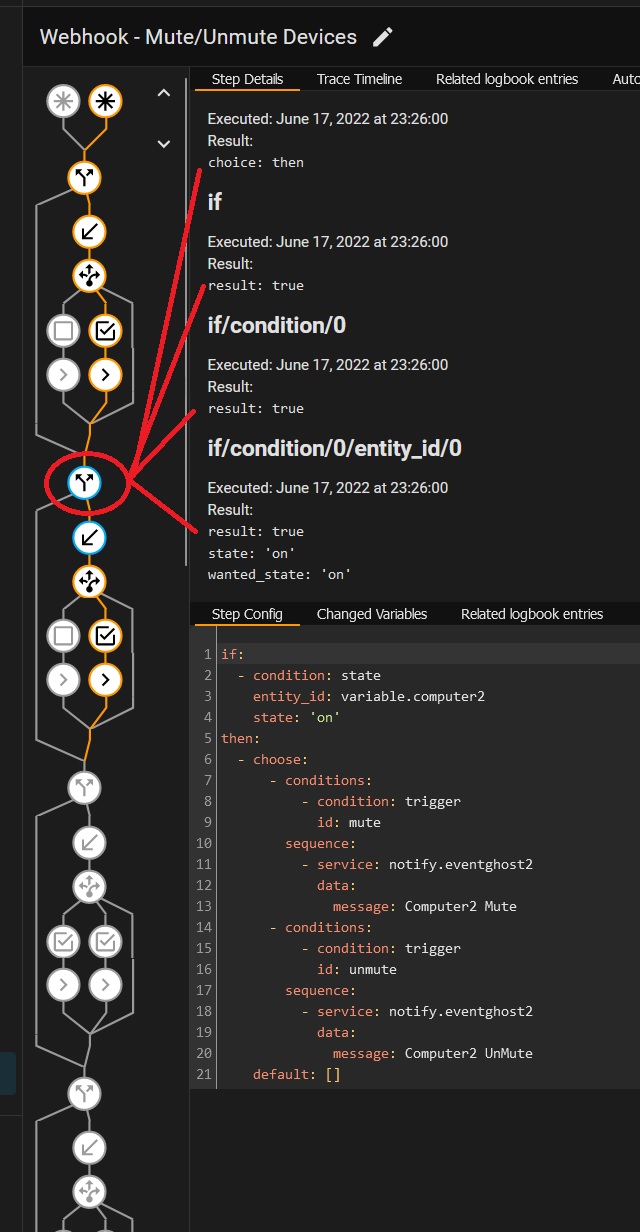Select the gray asterisk trigger node
Image resolution: width=640 pixels, height=1232 pixels.
click(x=64, y=101)
